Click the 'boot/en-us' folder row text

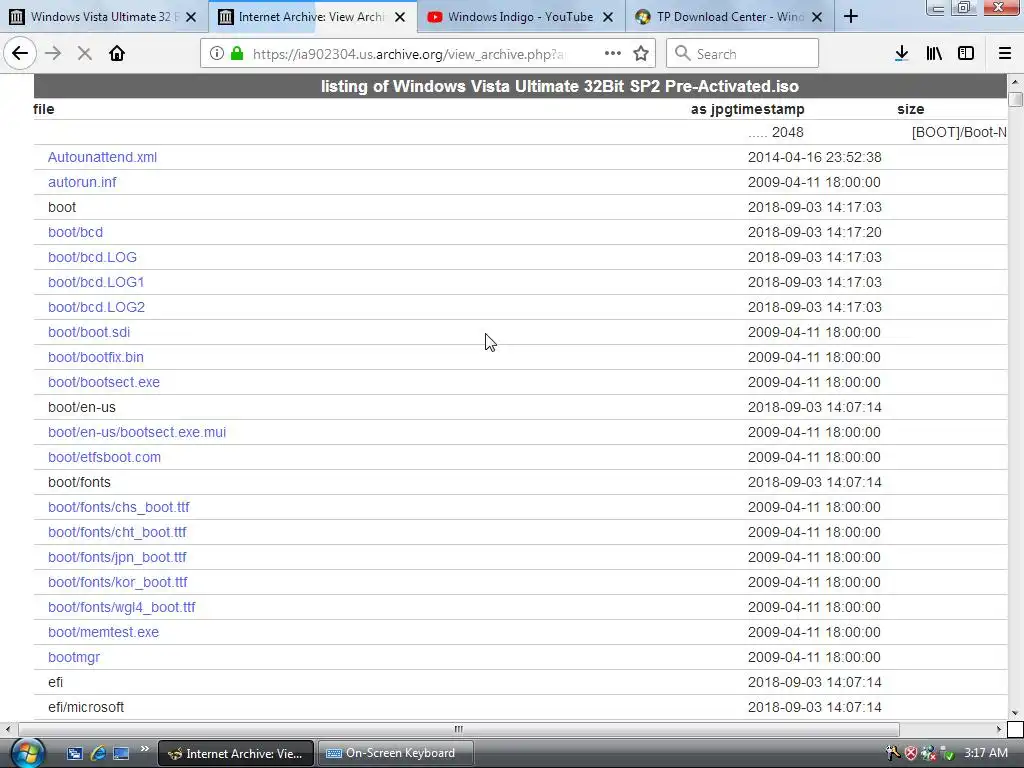click(82, 408)
